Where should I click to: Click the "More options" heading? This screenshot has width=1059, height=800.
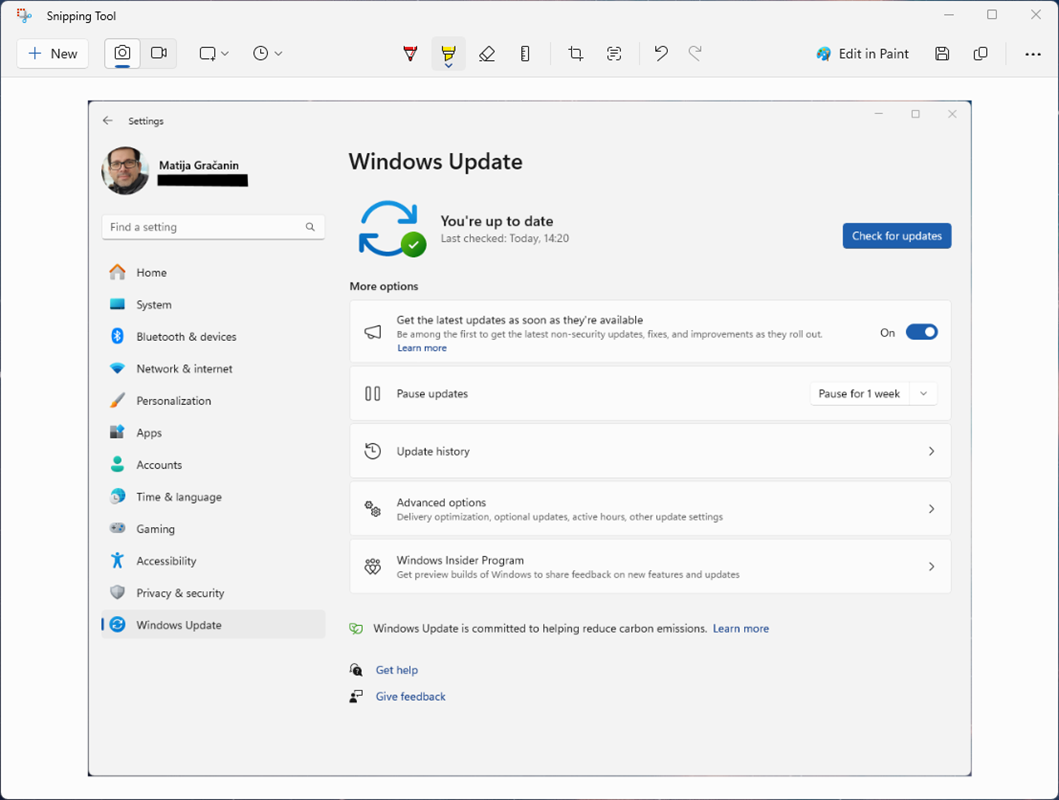coord(384,286)
